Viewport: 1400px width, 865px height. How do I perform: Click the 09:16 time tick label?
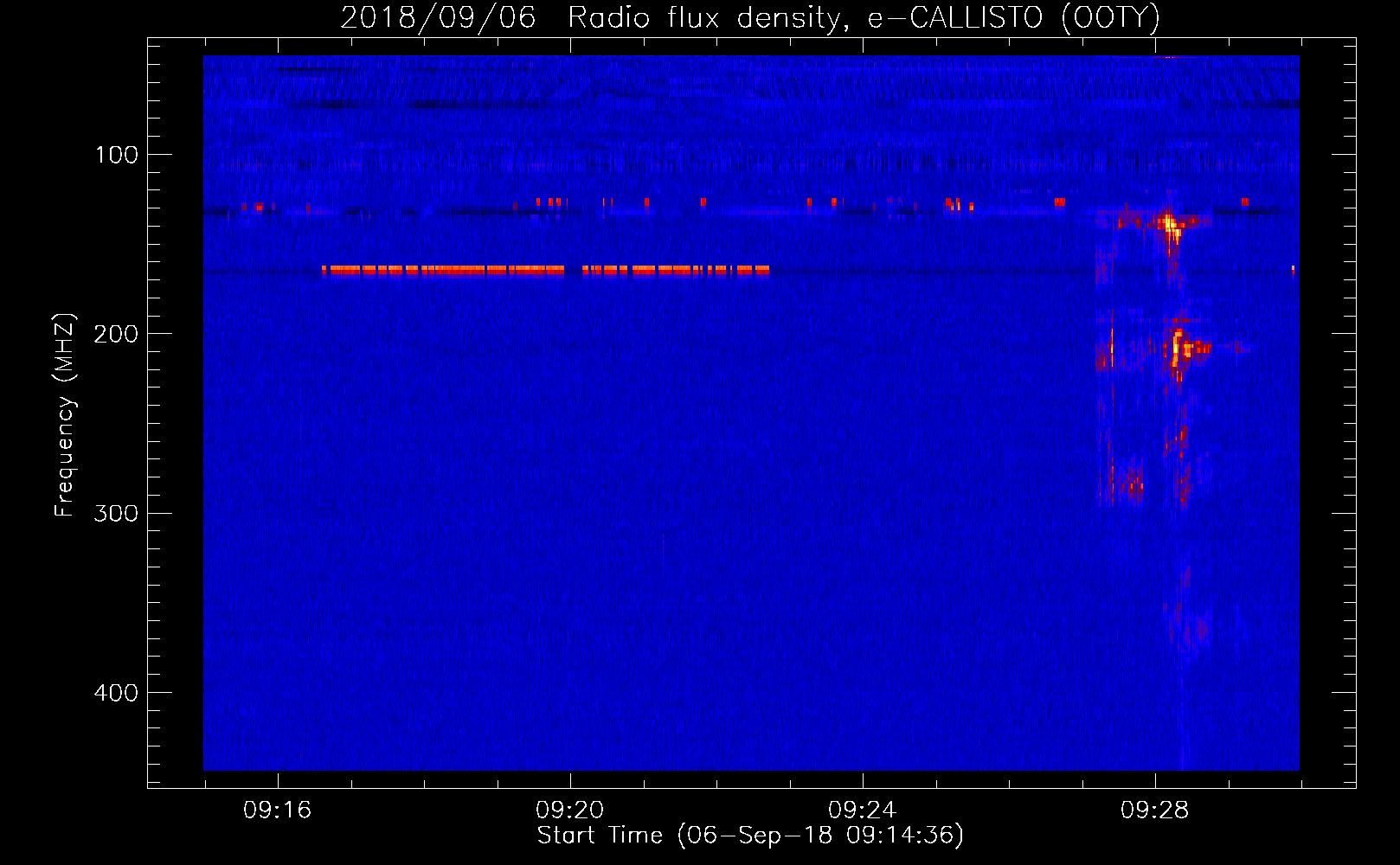click(x=277, y=811)
